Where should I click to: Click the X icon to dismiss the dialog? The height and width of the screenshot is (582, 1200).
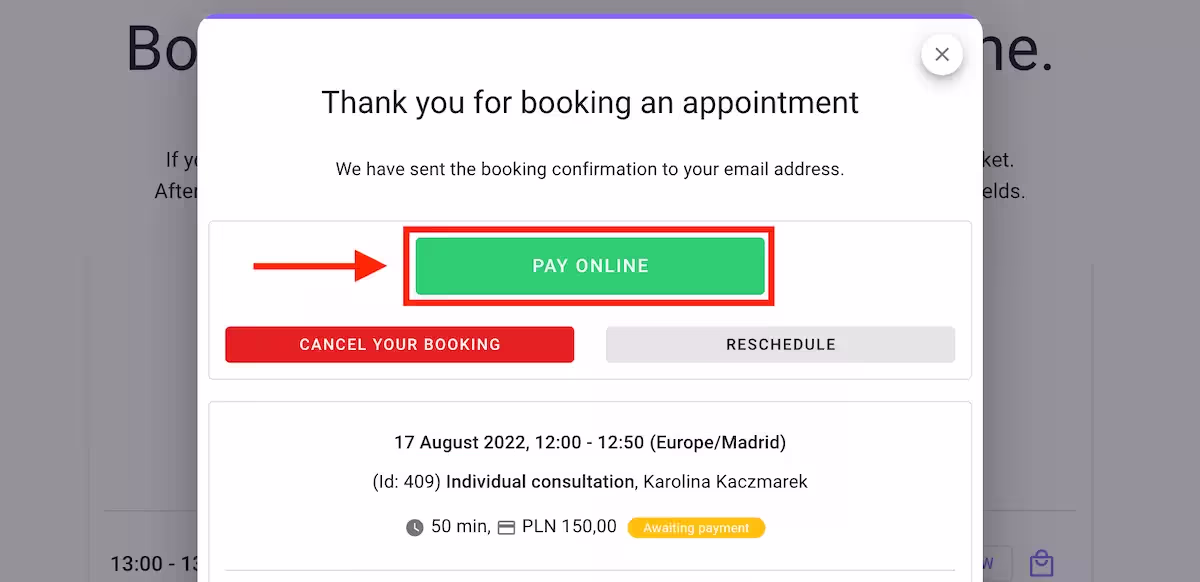pyautogui.click(x=941, y=55)
